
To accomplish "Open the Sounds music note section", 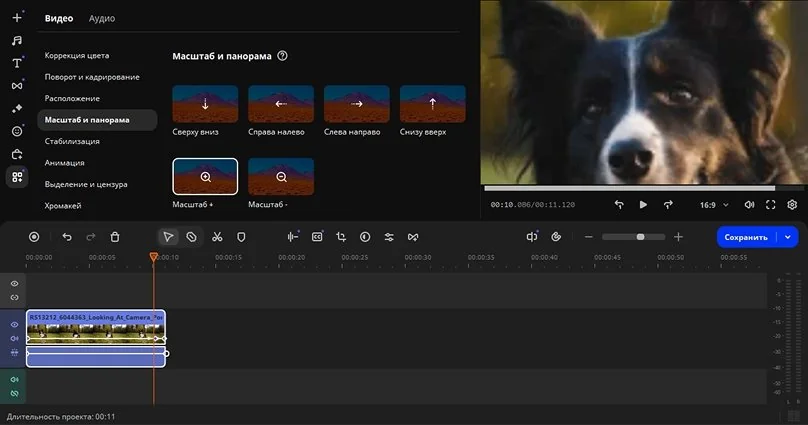I will [17, 41].
